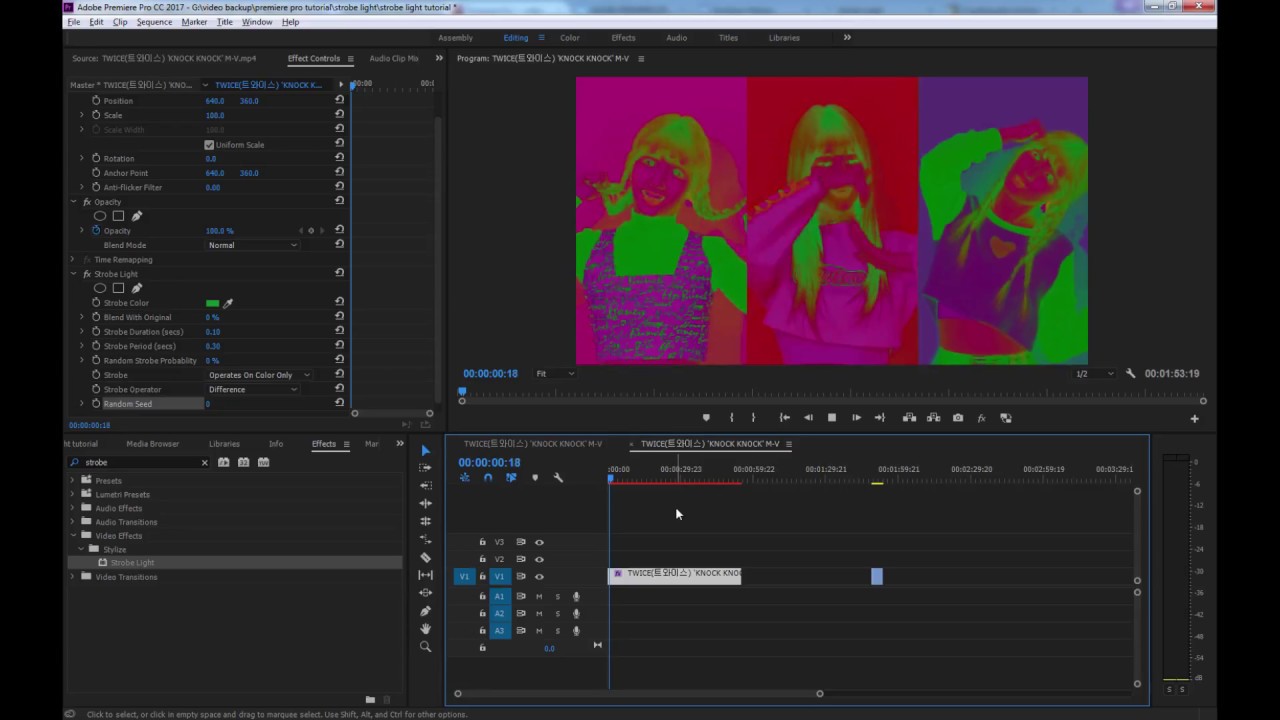Select Strobe Light effect in Stylize
Viewport: 1280px width, 720px height.
point(133,563)
